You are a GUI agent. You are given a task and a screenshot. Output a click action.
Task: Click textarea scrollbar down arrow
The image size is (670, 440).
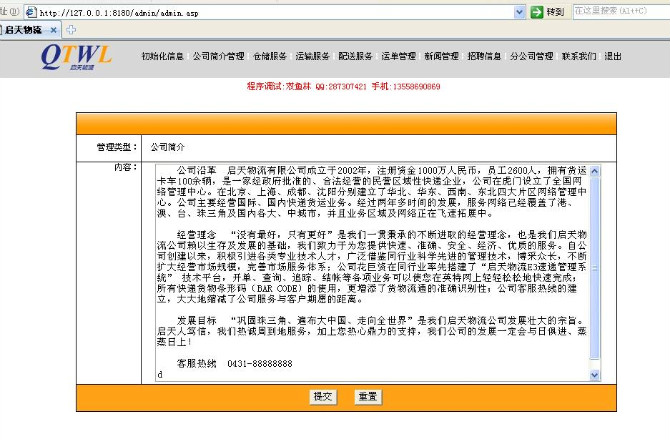(x=595, y=375)
